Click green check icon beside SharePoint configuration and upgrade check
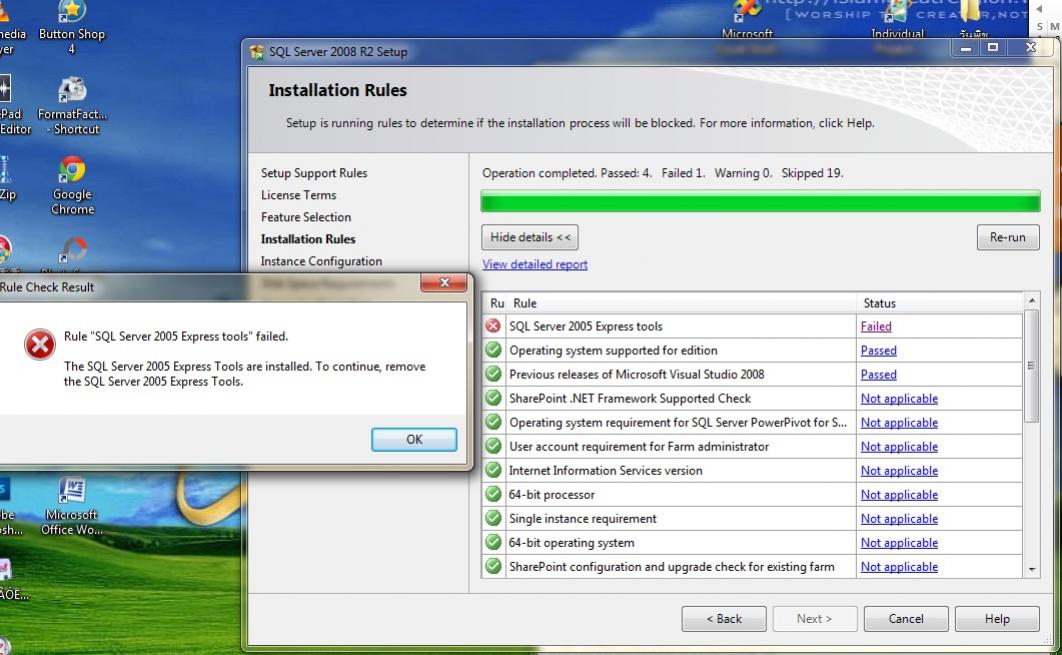Viewport: 1062px width, 655px height. [493, 566]
